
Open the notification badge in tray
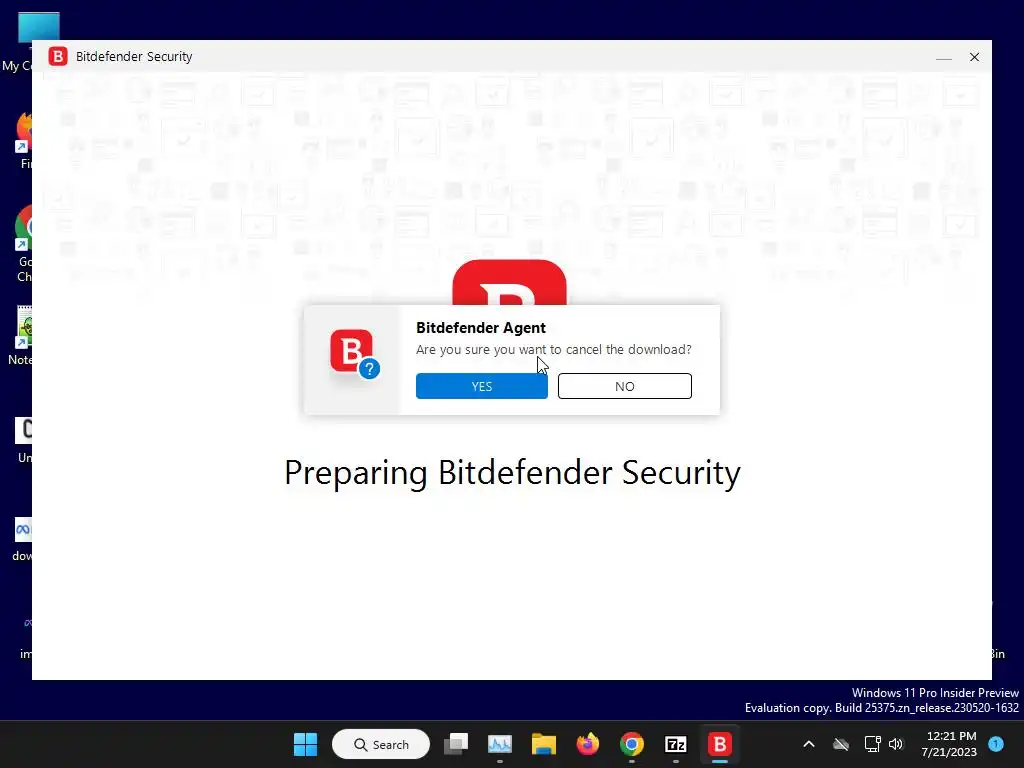point(996,744)
